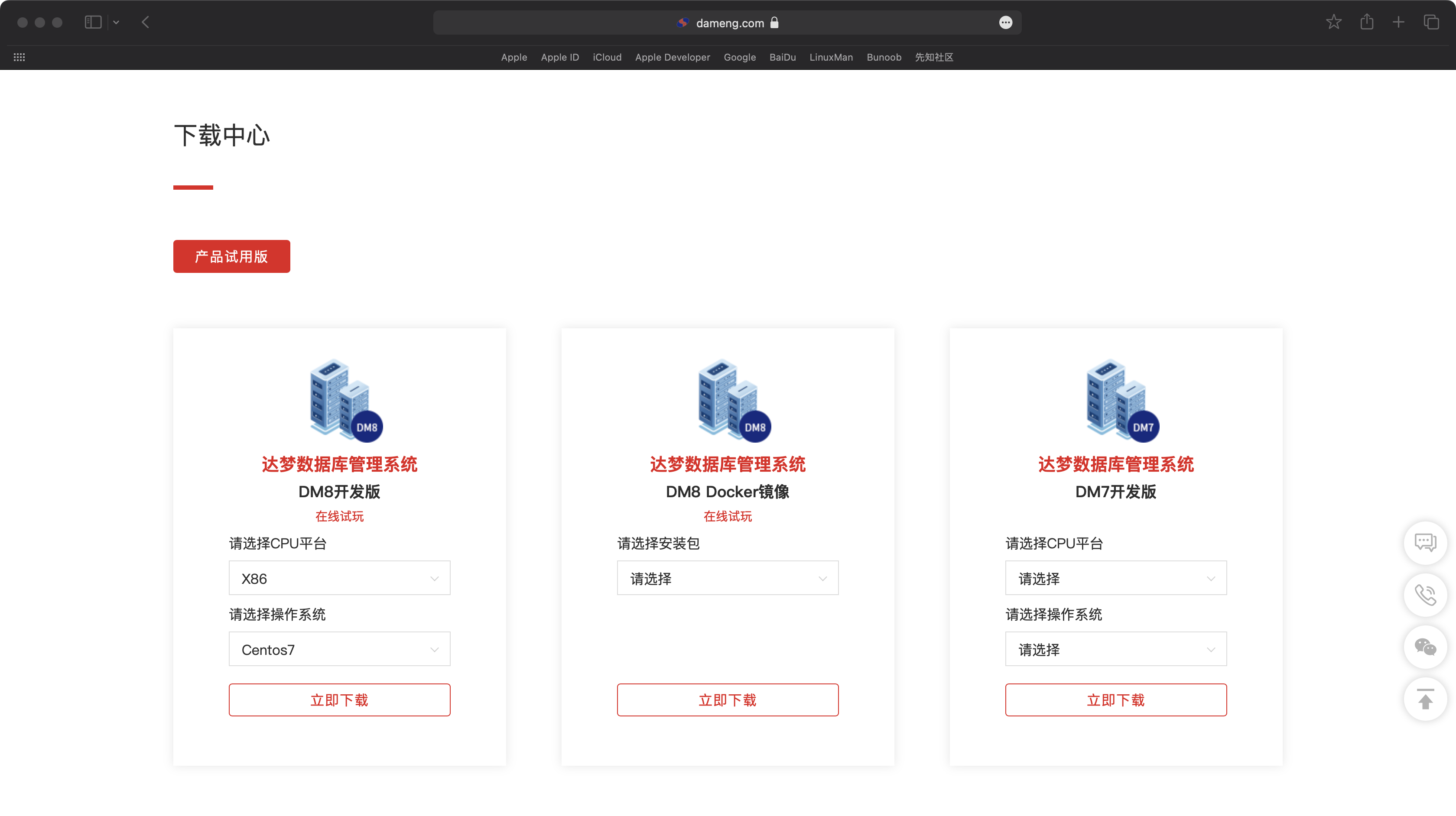This screenshot has width=1456, height=816.
Task: Bookmark the page with the star icon
Action: 1333,22
